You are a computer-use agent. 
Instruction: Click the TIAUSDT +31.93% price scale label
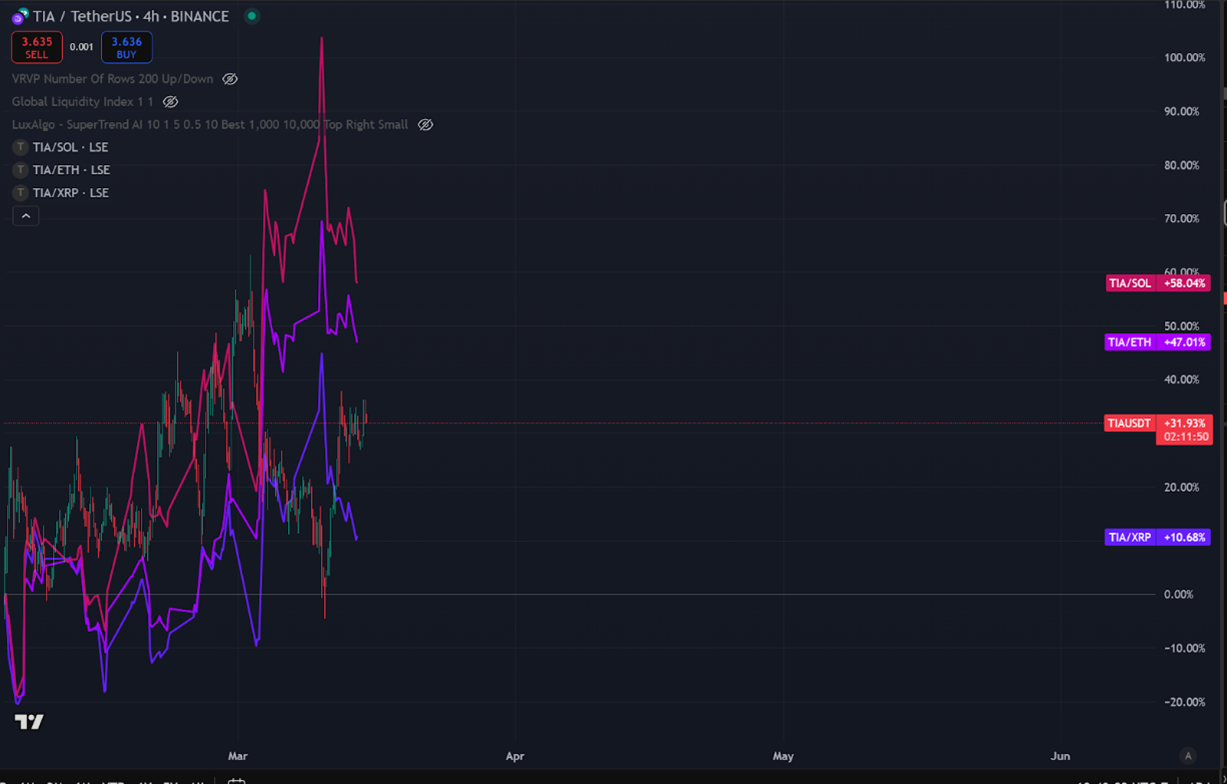point(1158,423)
